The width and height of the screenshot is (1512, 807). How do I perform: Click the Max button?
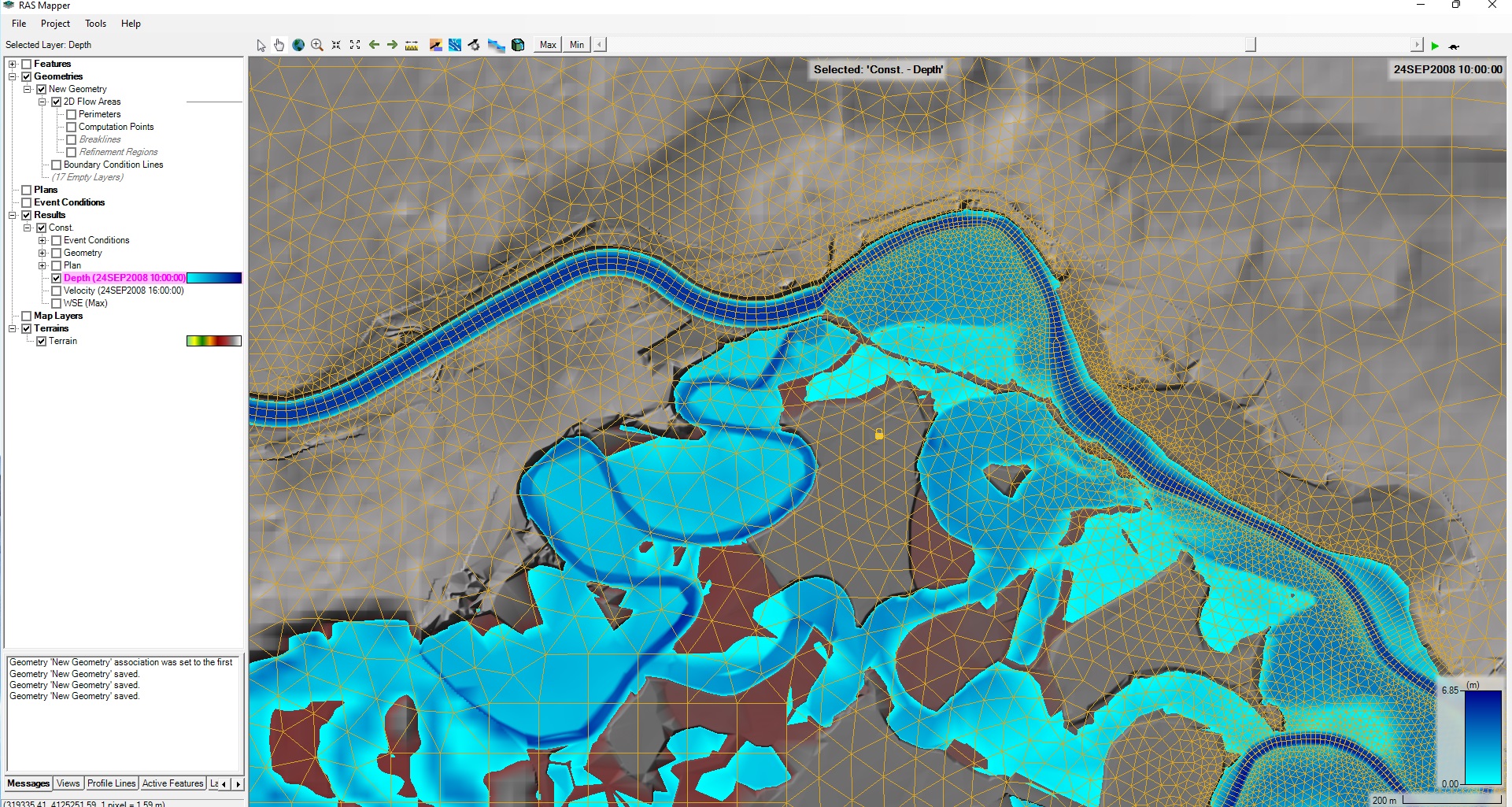[x=548, y=45]
